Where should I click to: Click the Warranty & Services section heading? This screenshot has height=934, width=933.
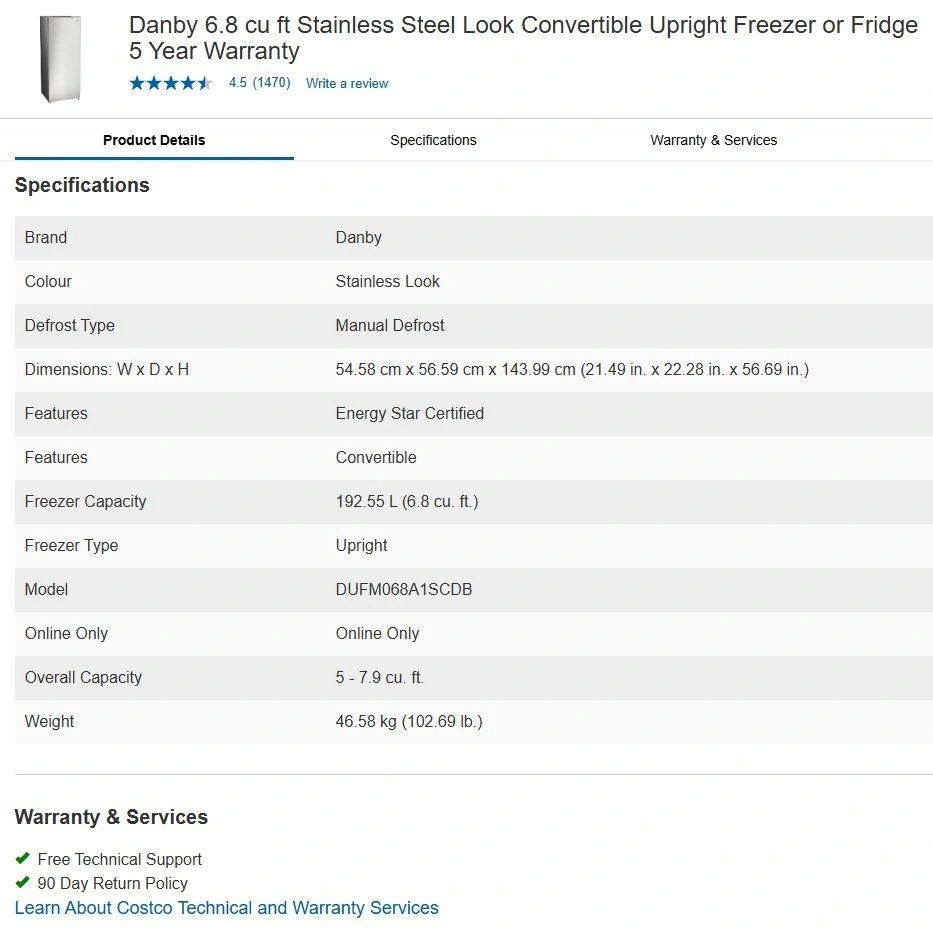[x=111, y=817]
